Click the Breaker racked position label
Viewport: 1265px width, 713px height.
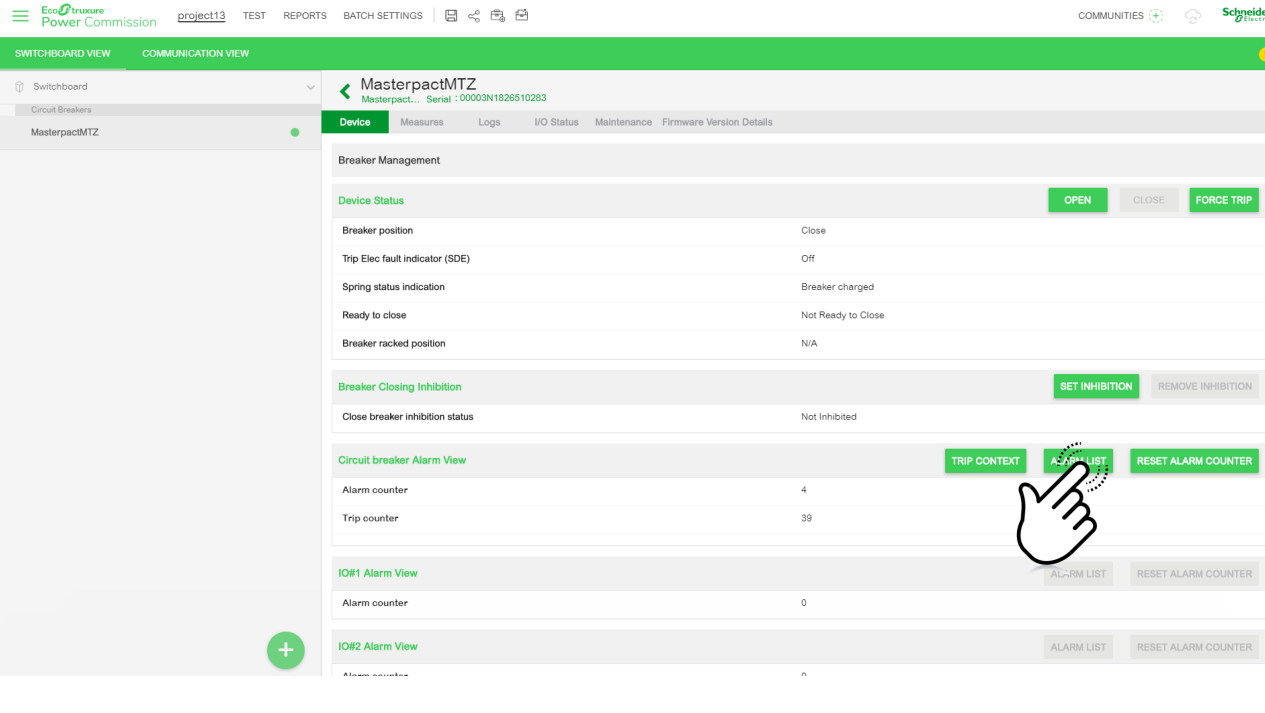[394, 343]
